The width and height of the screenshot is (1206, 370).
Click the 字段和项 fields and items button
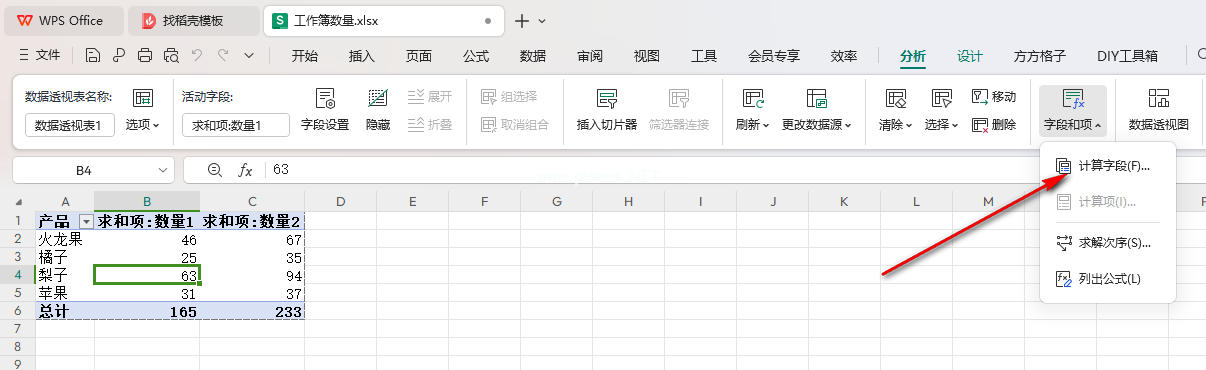[1073, 111]
